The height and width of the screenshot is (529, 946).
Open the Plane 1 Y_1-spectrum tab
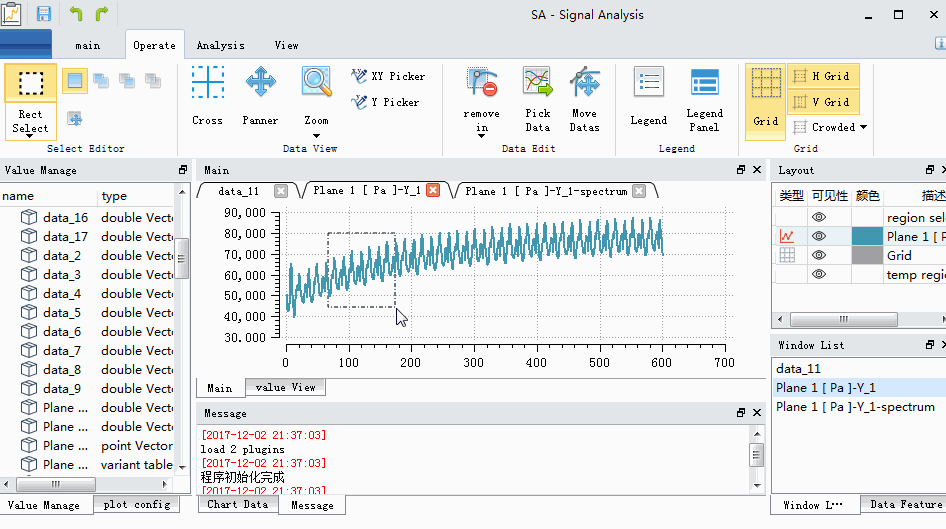point(546,191)
